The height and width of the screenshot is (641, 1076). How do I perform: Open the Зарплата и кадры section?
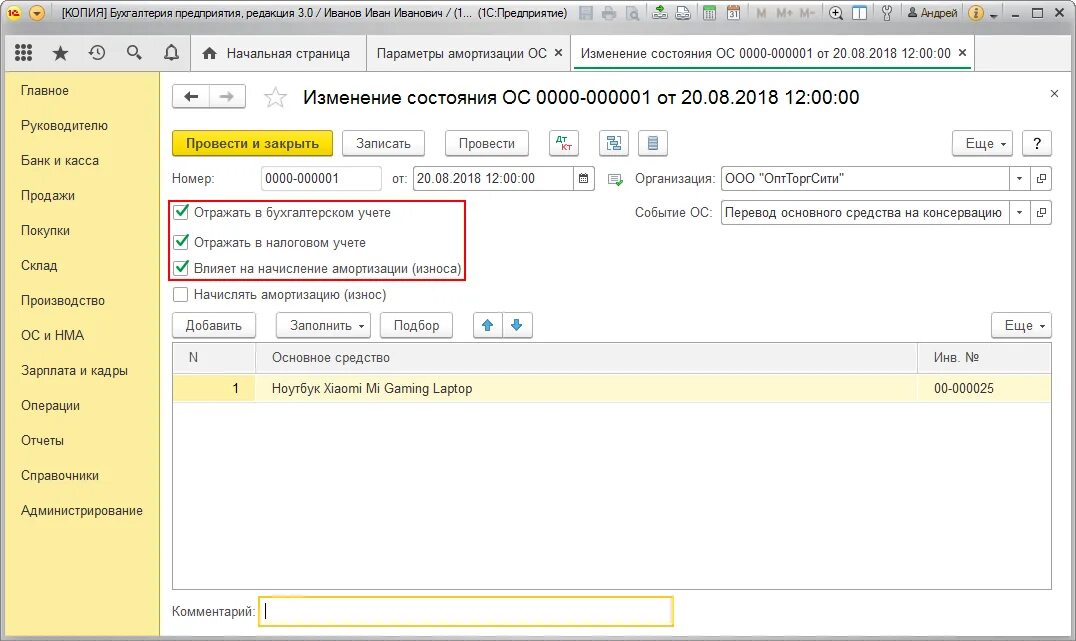pos(74,371)
